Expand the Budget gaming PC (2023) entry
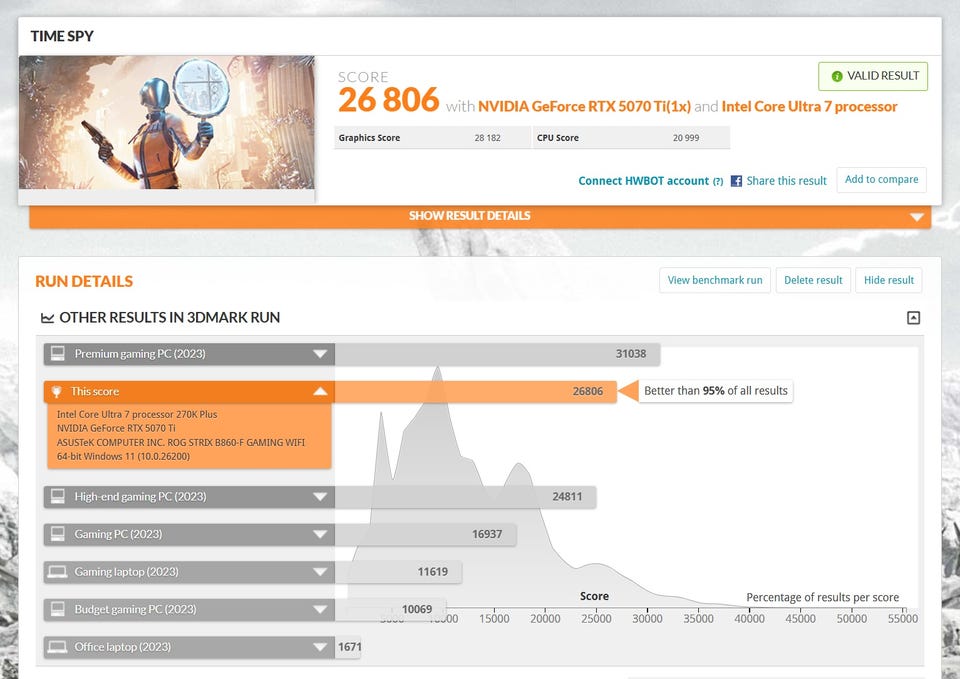The width and height of the screenshot is (960, 679). click(320, 610)
